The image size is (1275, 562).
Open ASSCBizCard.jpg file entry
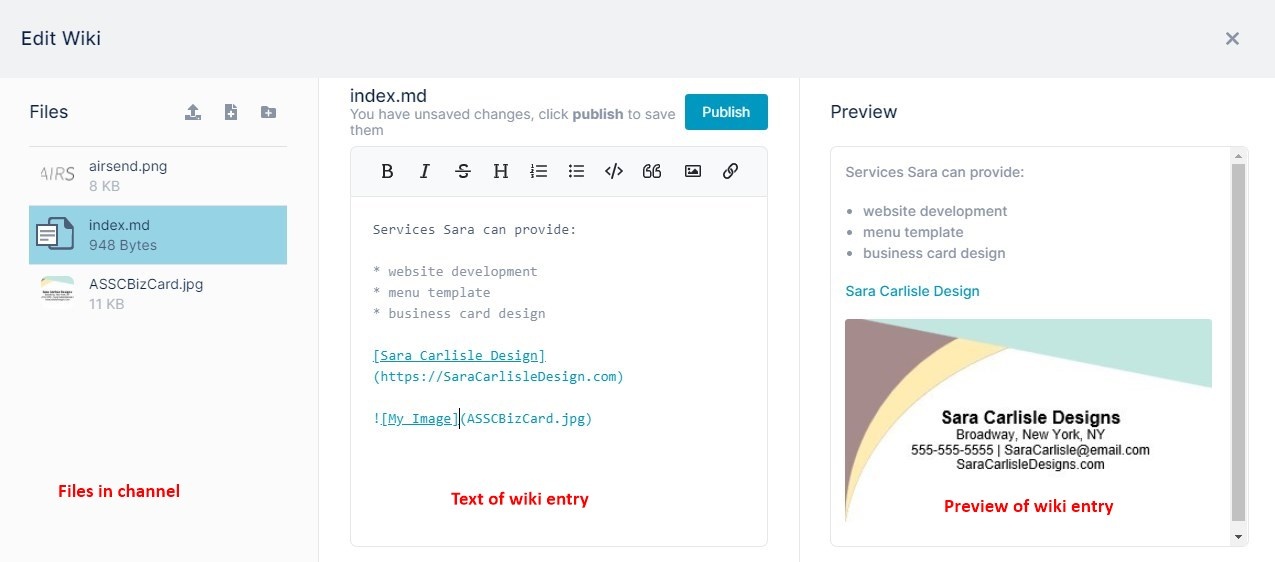point(158,294)
